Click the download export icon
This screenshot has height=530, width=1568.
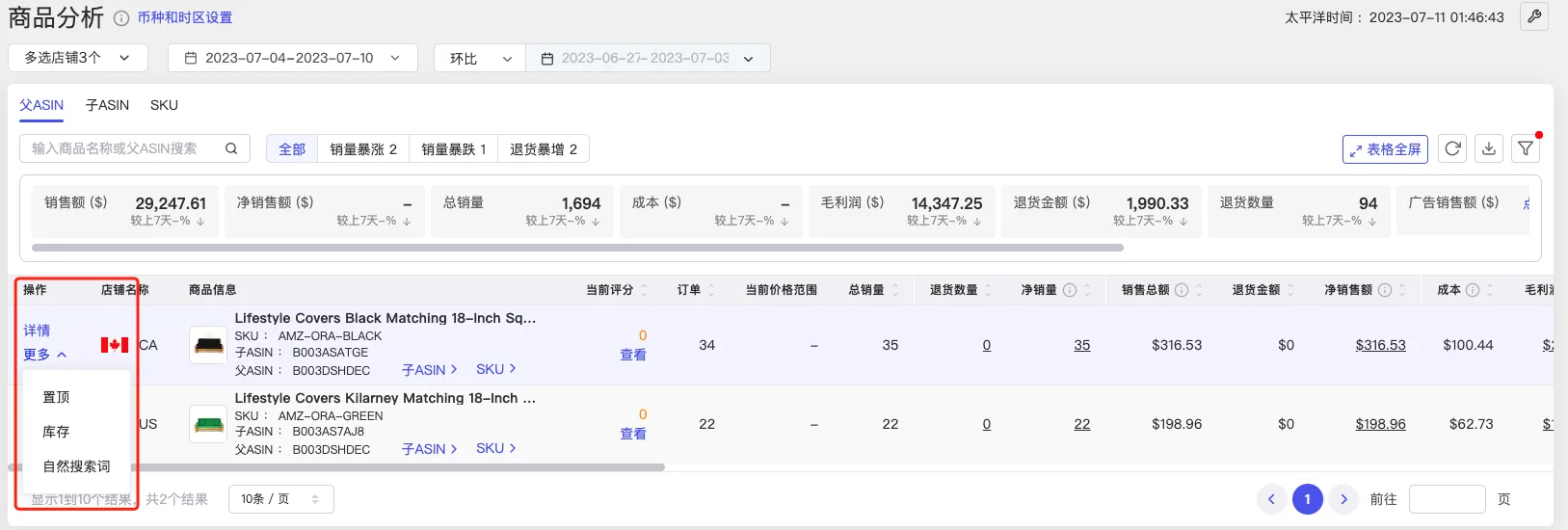(1489, 148)
